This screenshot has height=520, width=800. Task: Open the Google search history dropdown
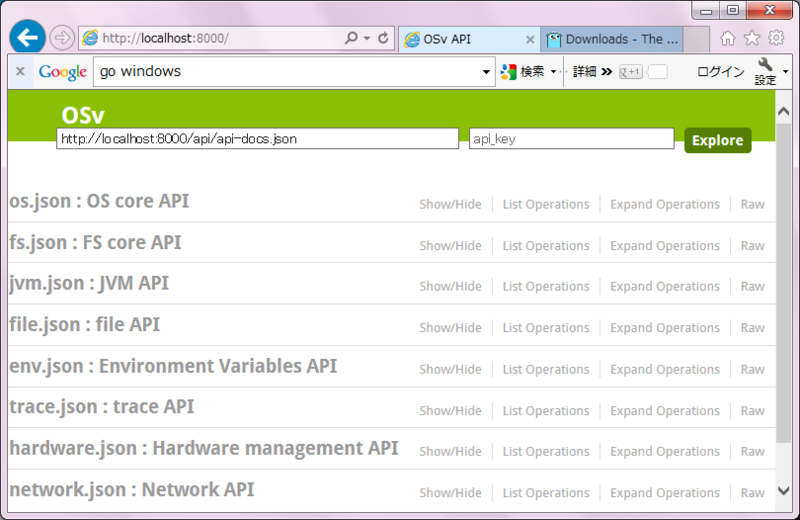coord(486,72)
